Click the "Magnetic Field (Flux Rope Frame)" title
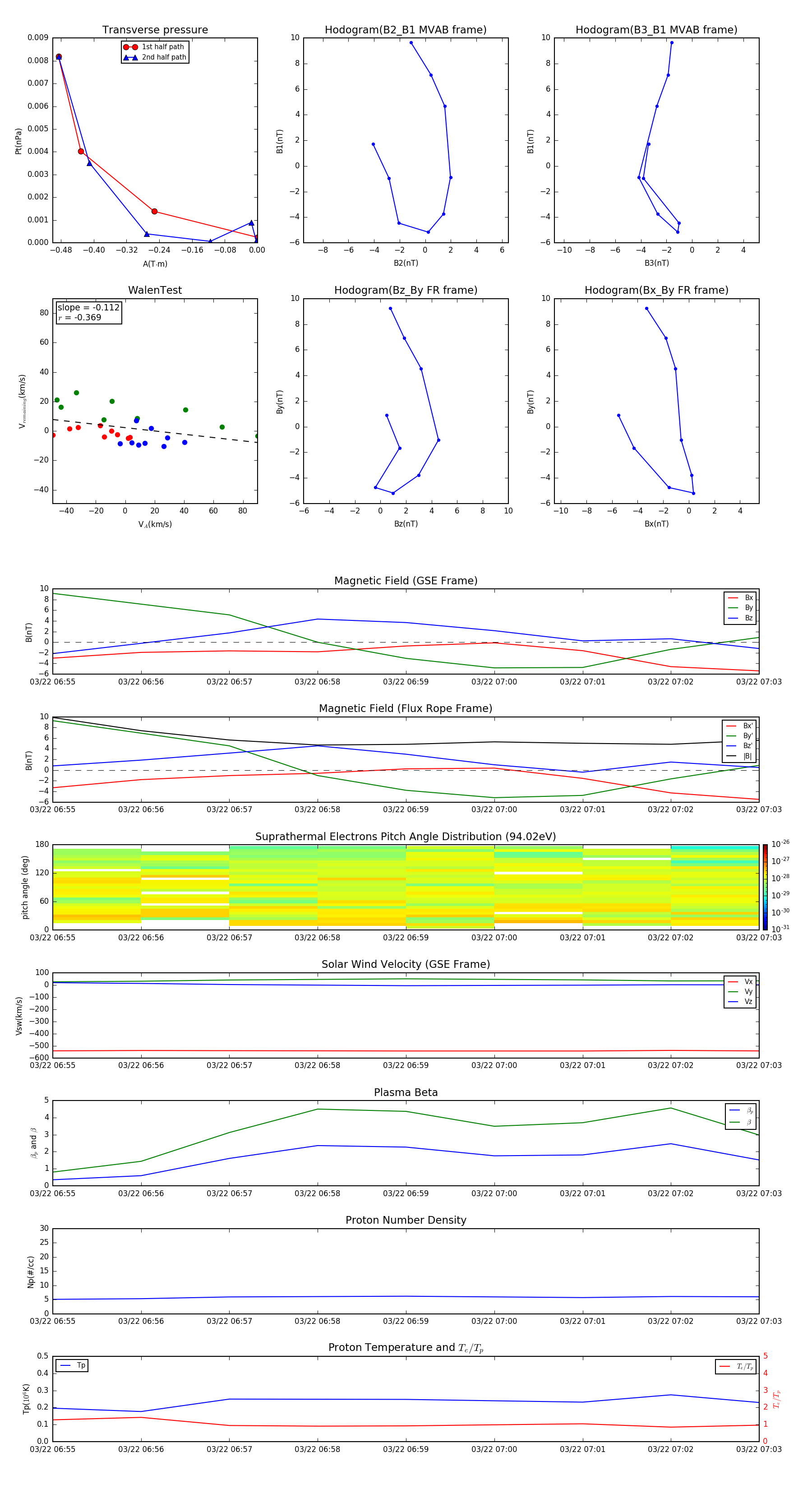Viewport: 812px width, 1489px height. tap(406, 709)
